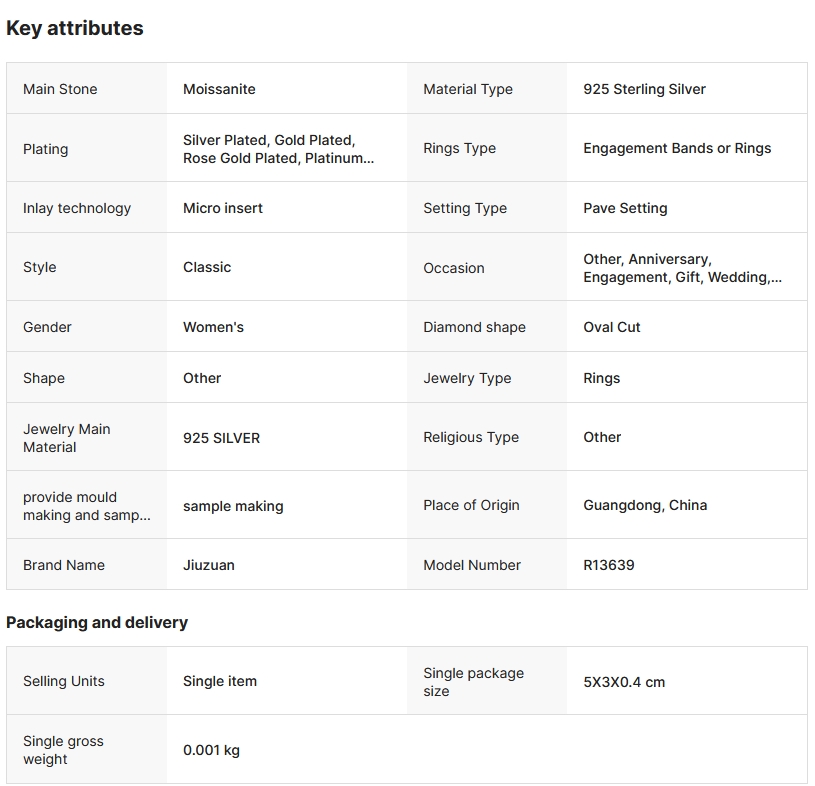Select the Oval Cut diamond shape value
Viewport: 815px width, 786px height.
[x=612, y=327]
